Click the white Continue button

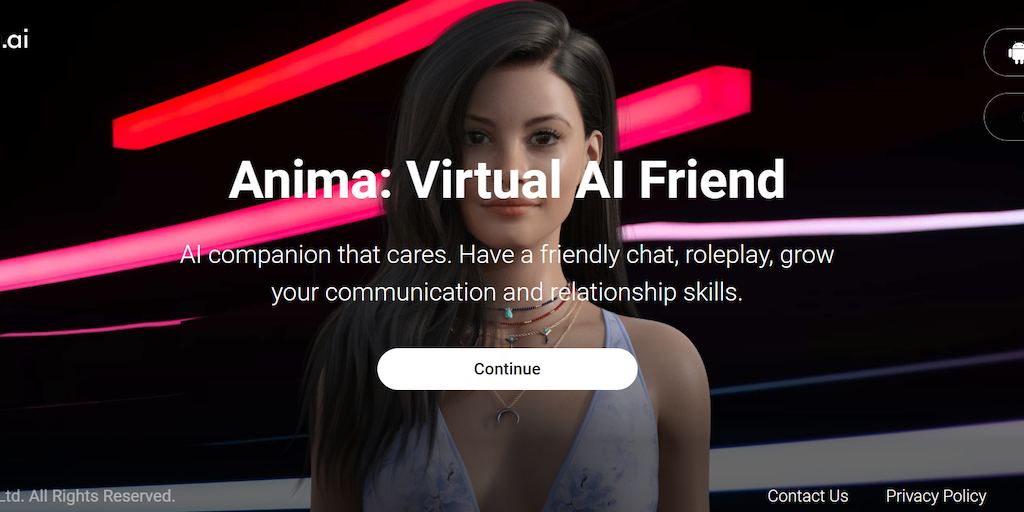(x=507, y=369)
